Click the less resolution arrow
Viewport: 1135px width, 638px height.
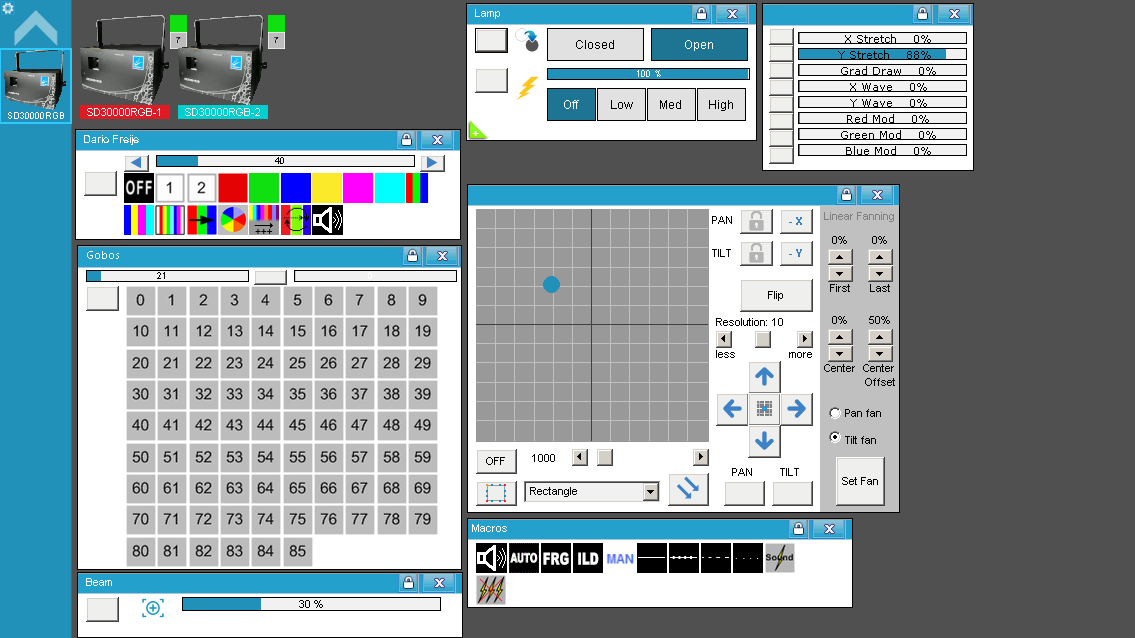723,339
